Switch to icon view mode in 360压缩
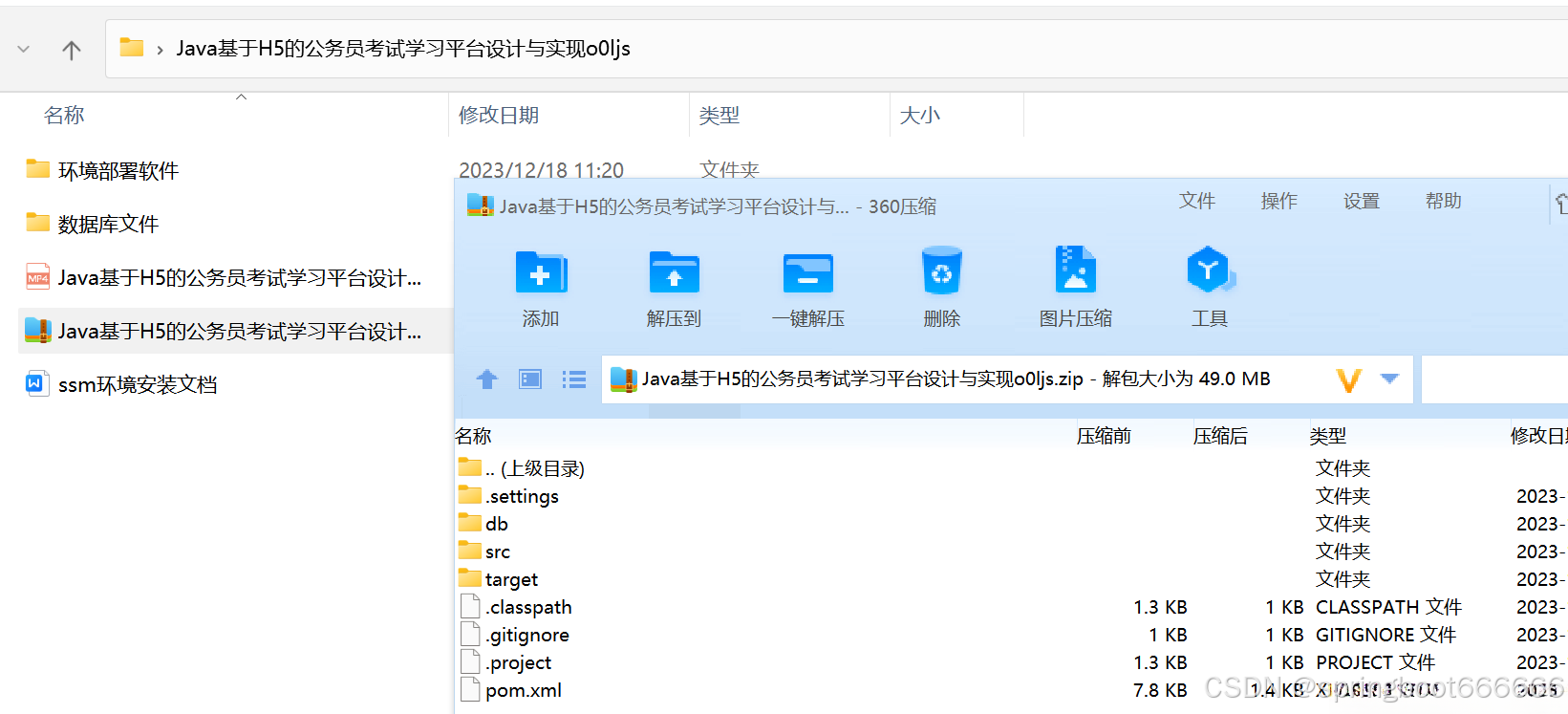1568x714 pixels. [530, 379]
